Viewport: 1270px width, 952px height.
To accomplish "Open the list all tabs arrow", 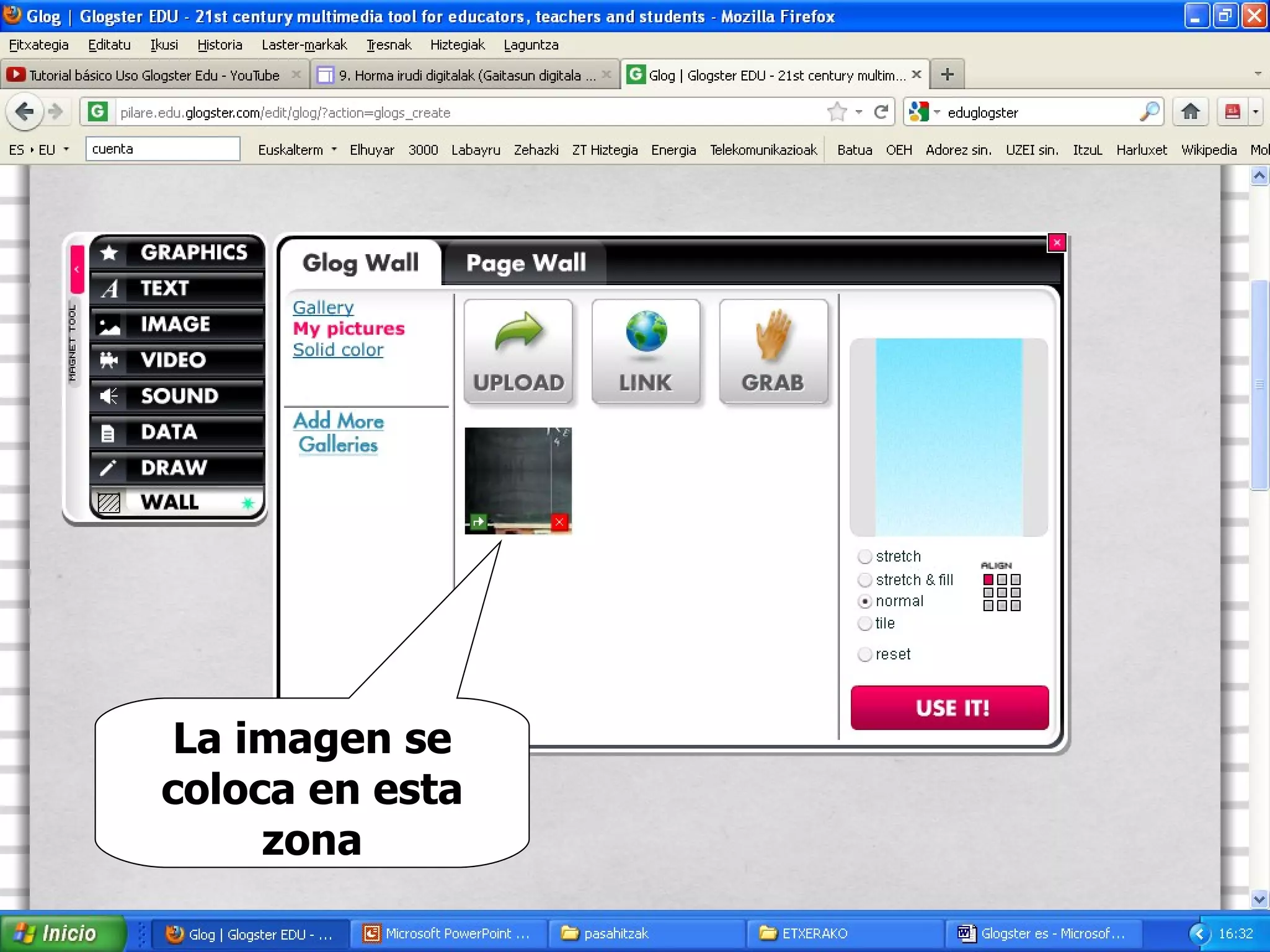I will [x=1258, y=74].
